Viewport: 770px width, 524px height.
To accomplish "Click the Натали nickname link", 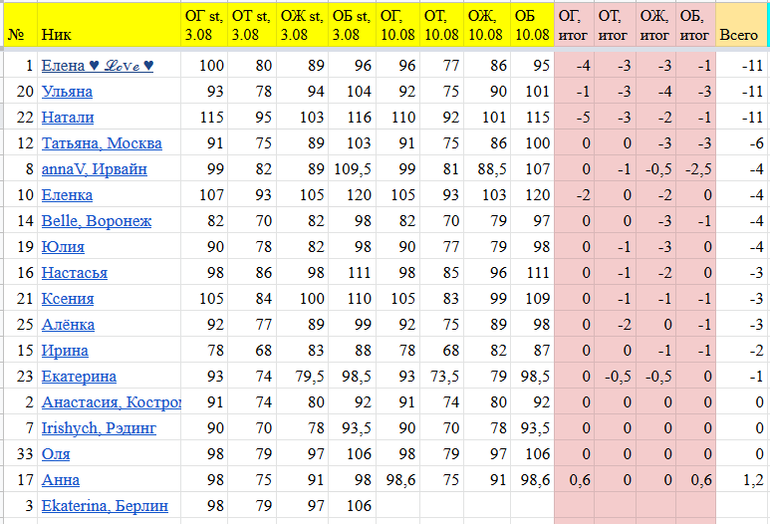I will [67, 118].
